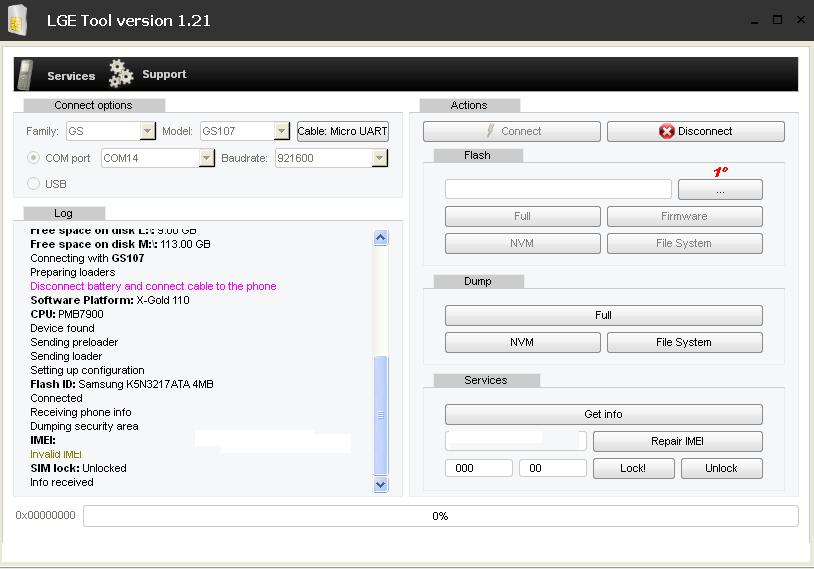Click the 'Disconnect battery and connect cable' log line

tap(153, 286)
